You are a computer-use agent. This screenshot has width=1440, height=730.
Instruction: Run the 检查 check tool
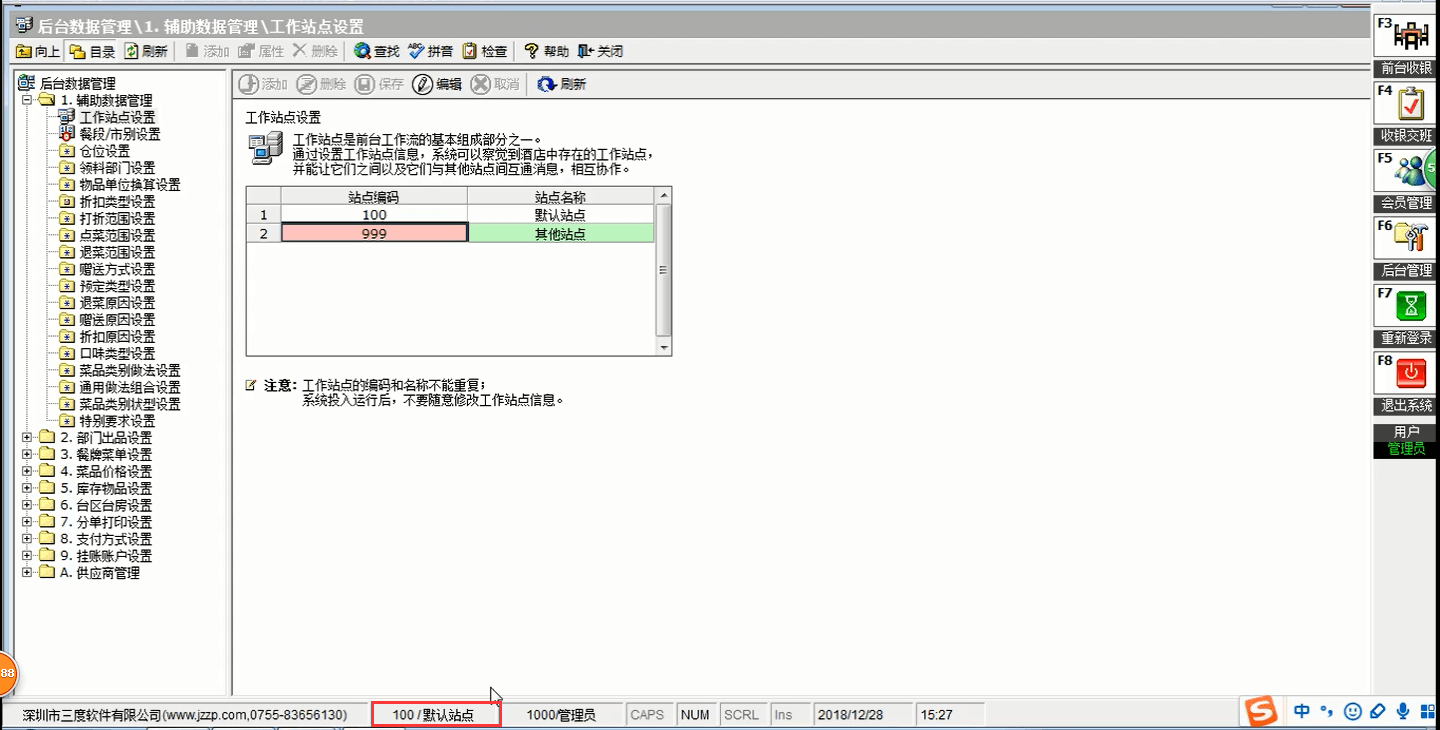point(485,51)
